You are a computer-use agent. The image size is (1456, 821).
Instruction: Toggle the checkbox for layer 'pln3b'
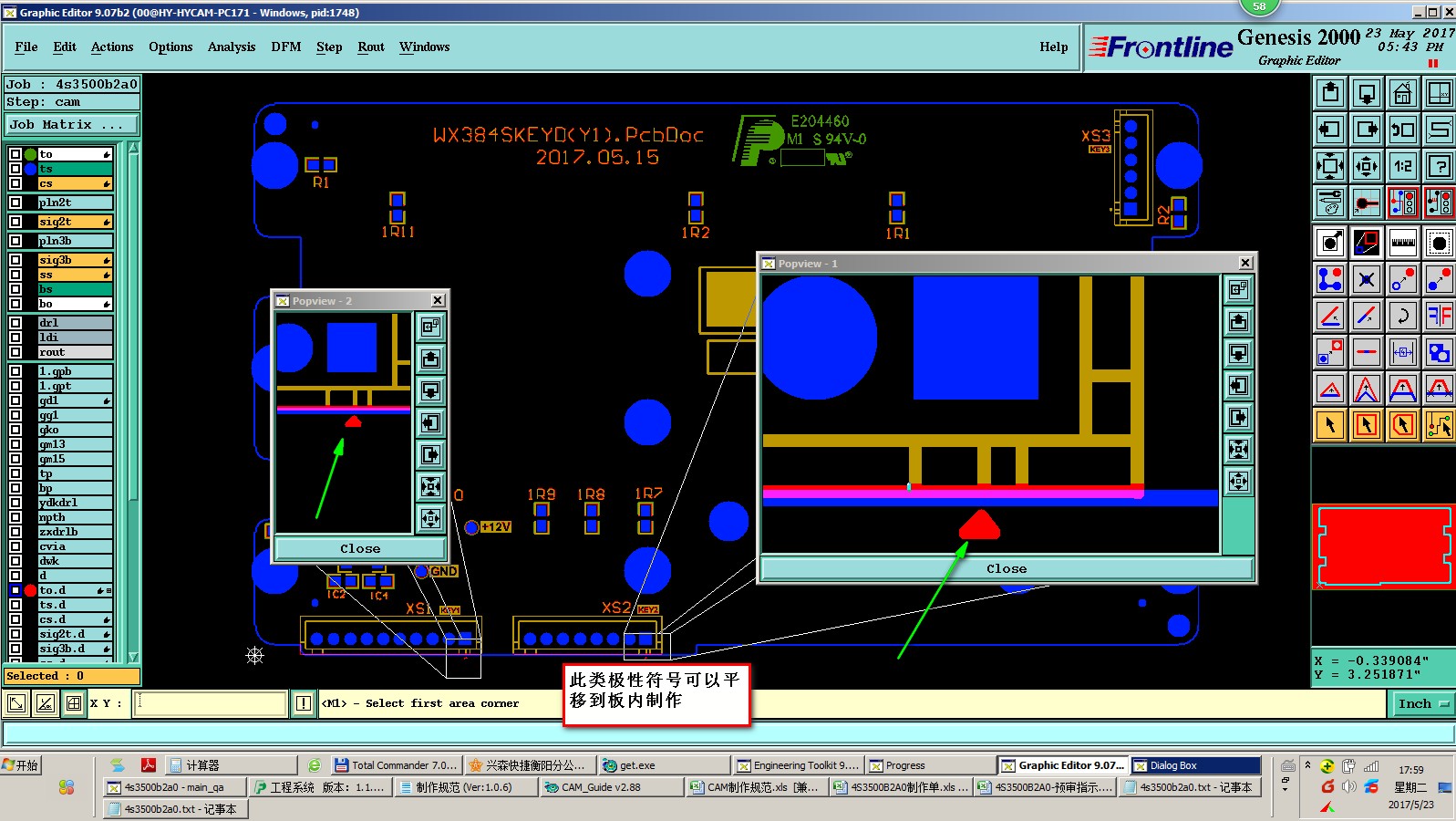click(15, 241)
